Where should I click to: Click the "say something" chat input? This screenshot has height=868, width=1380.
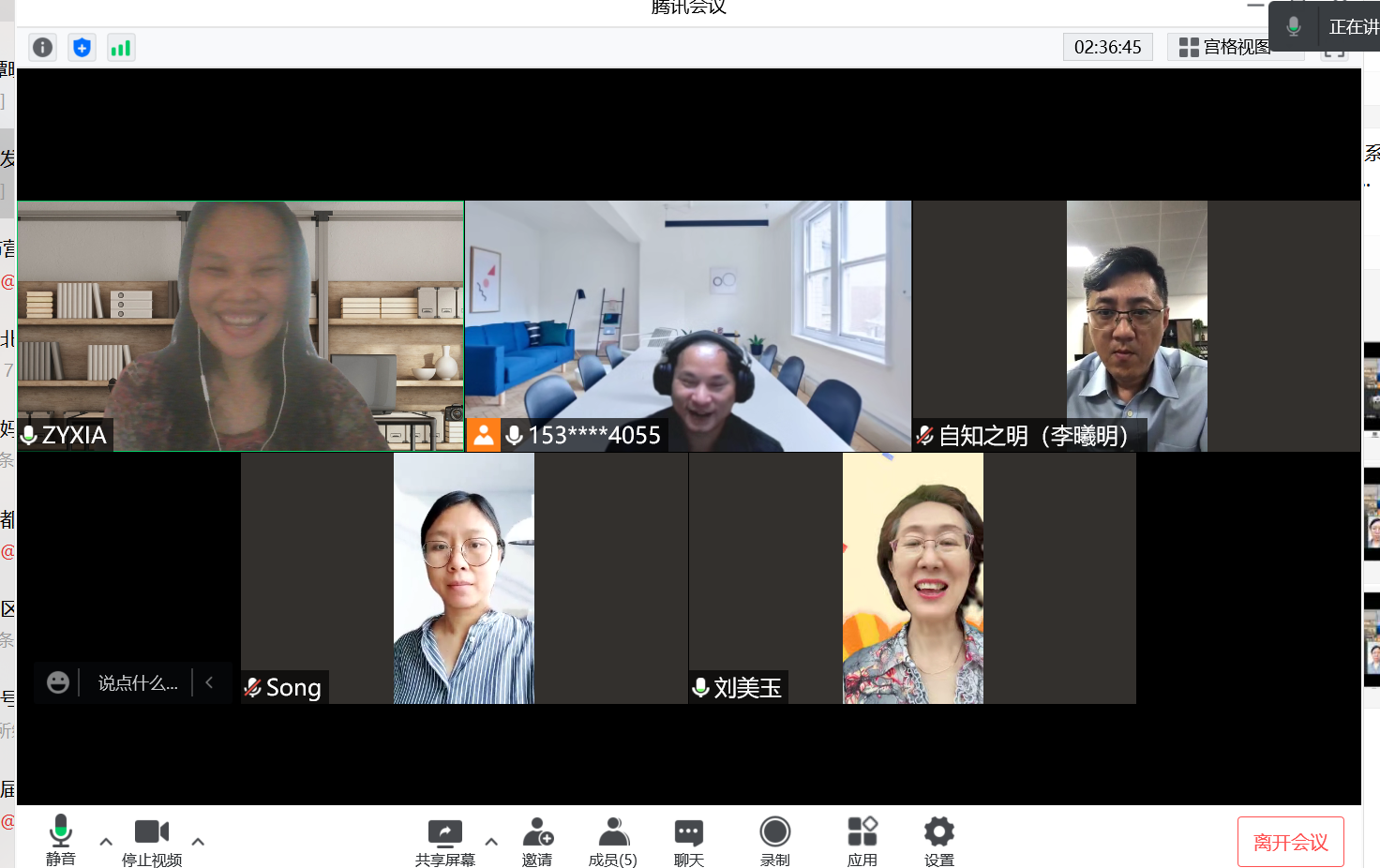pos(138,683)
